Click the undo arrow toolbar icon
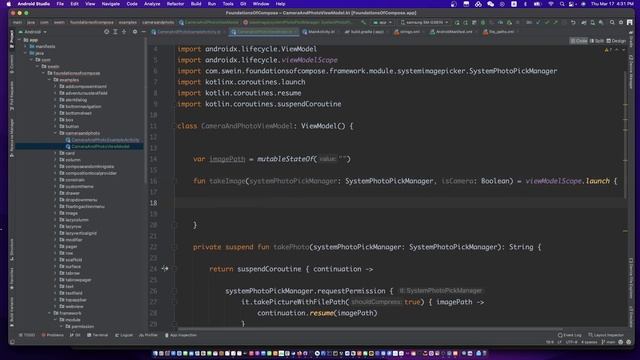Screen dimensions: 640x360 point(573,22)
